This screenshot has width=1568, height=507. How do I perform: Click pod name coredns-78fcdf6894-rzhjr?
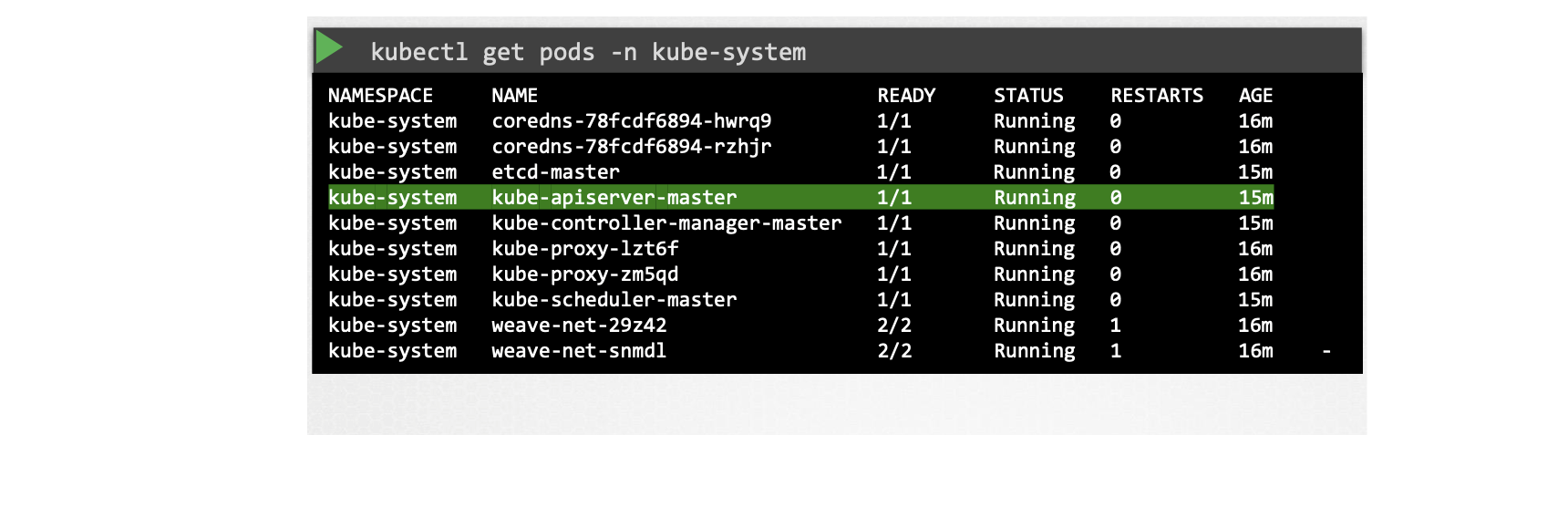coord(631,147)
